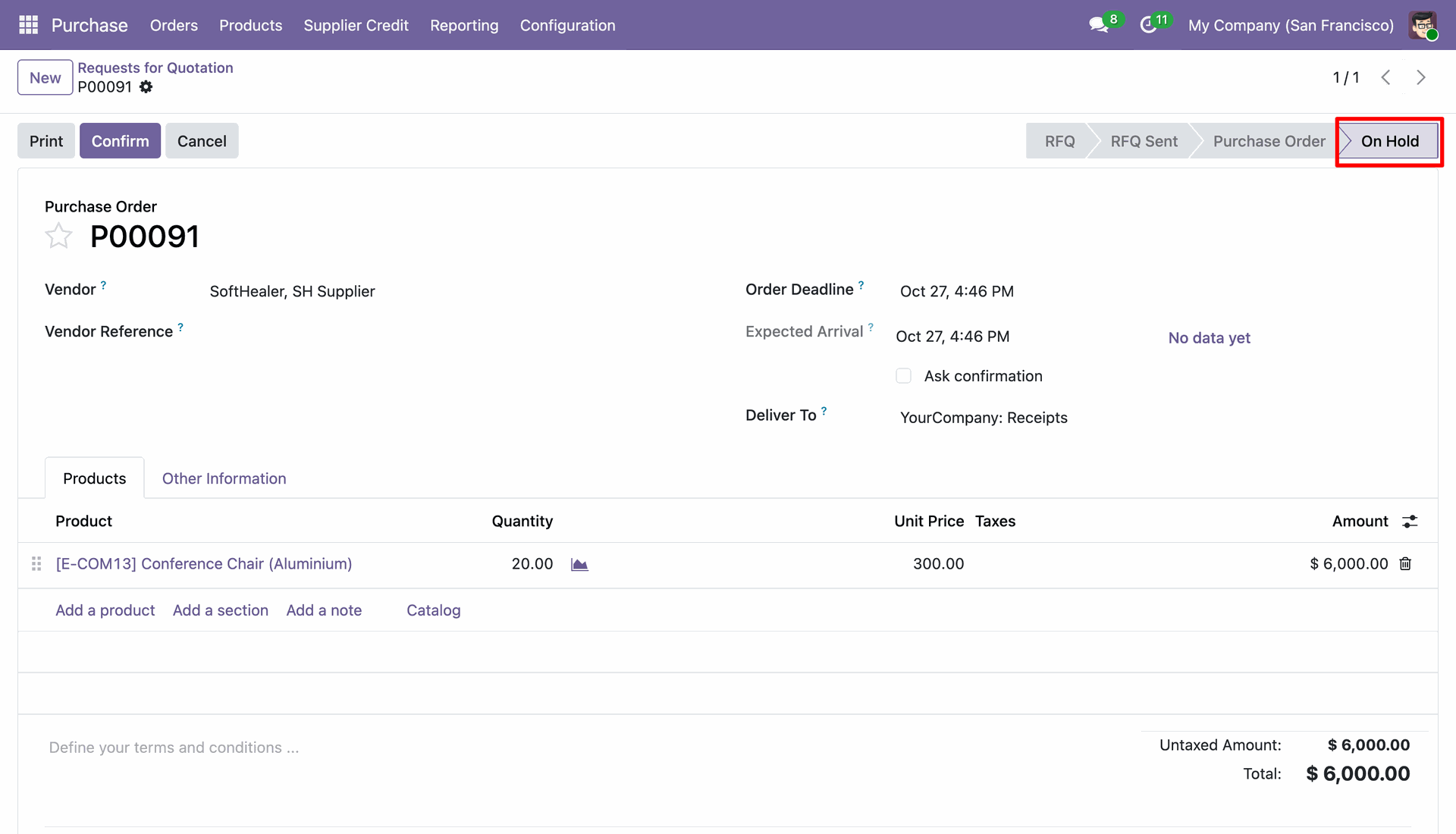Click the Confirm button
The image size is (1456, 834).
(x=120, y=141)
